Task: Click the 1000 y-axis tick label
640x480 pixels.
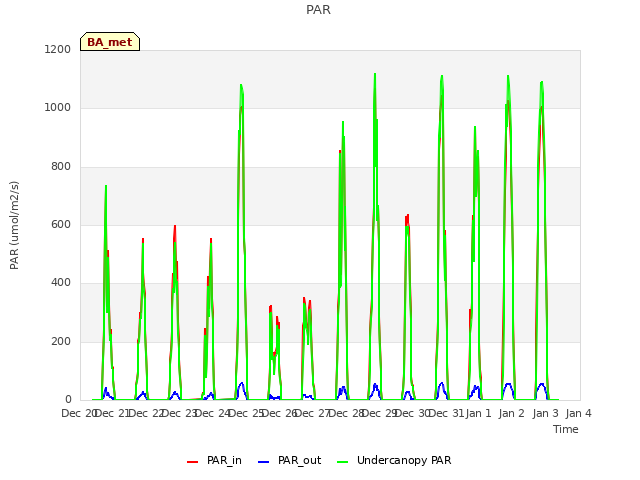Action: [58, 108]
